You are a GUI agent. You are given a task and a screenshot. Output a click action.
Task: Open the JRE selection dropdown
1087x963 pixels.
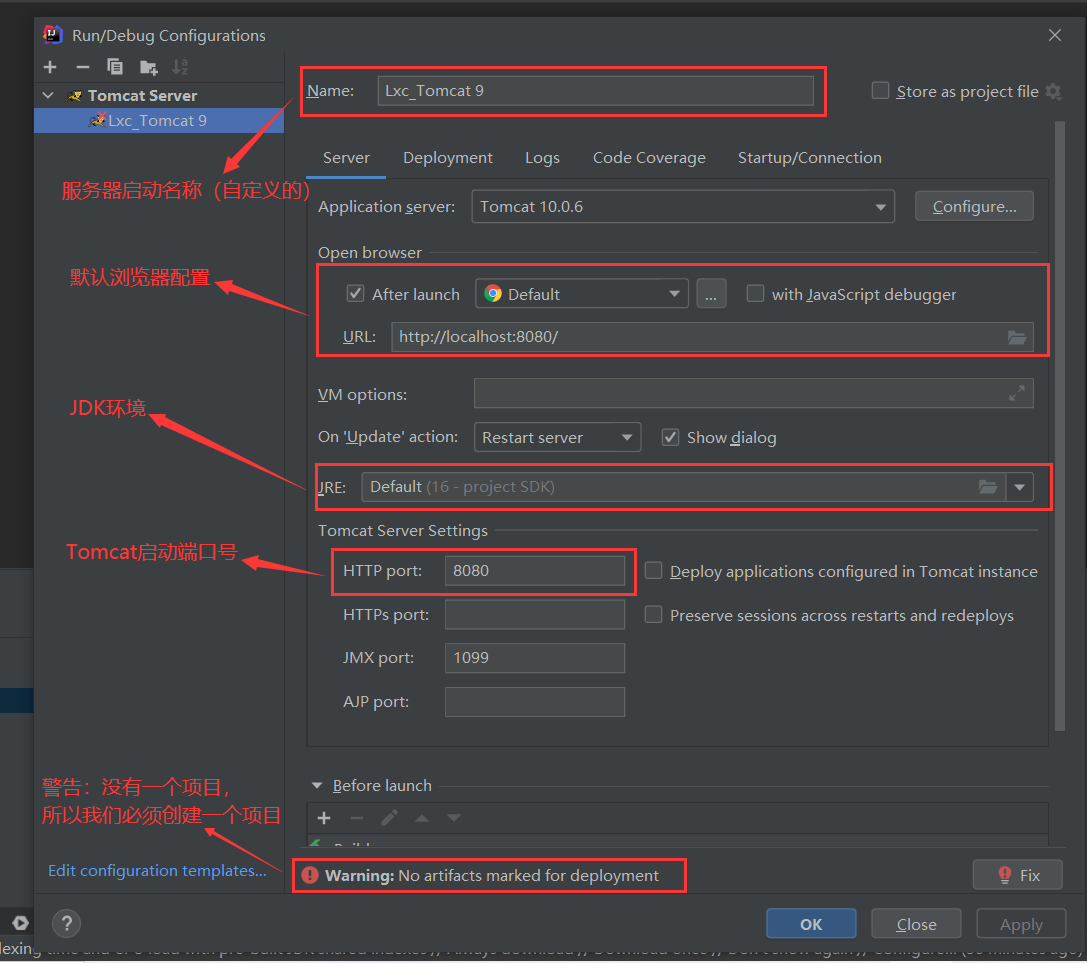[x=1019, y=487]
